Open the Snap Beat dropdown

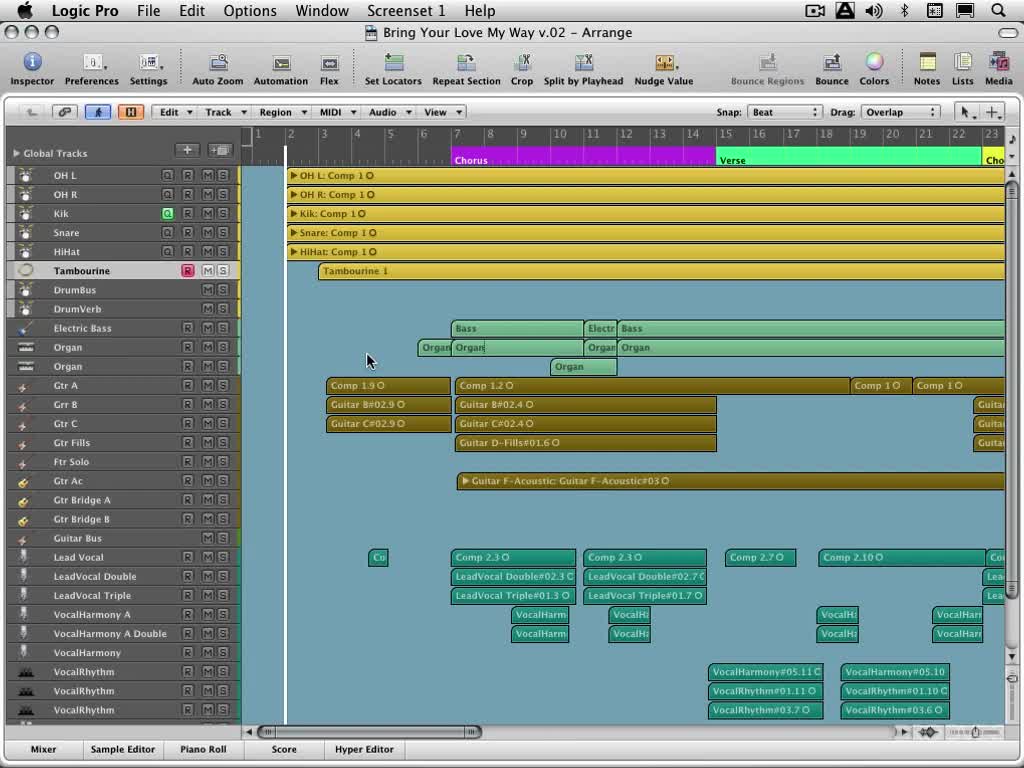[784, 112]
